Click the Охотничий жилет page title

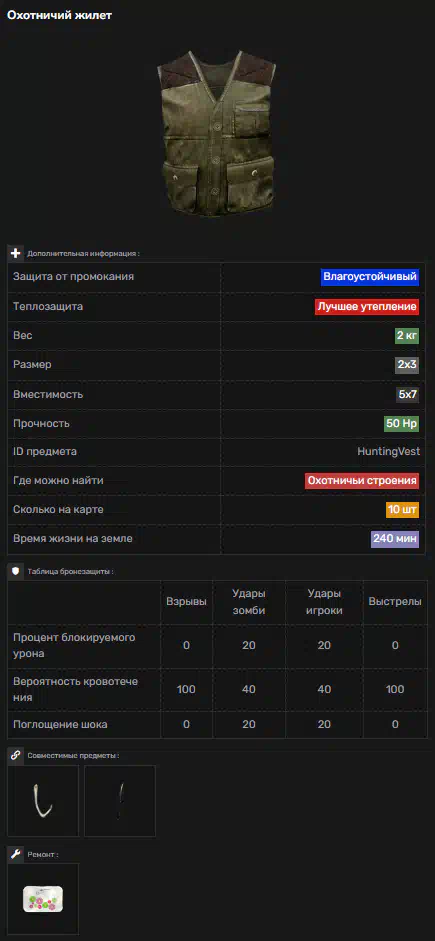59,16
